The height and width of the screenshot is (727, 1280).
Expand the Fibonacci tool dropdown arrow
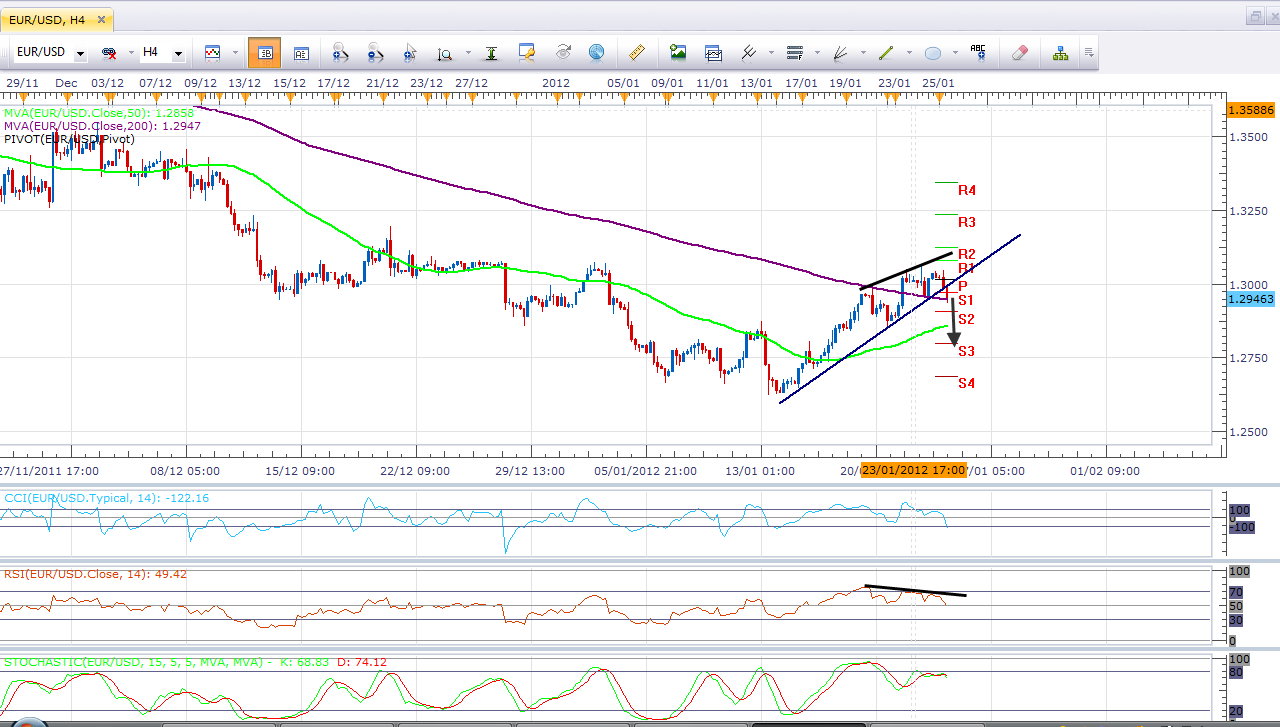(x=816, y=53)
